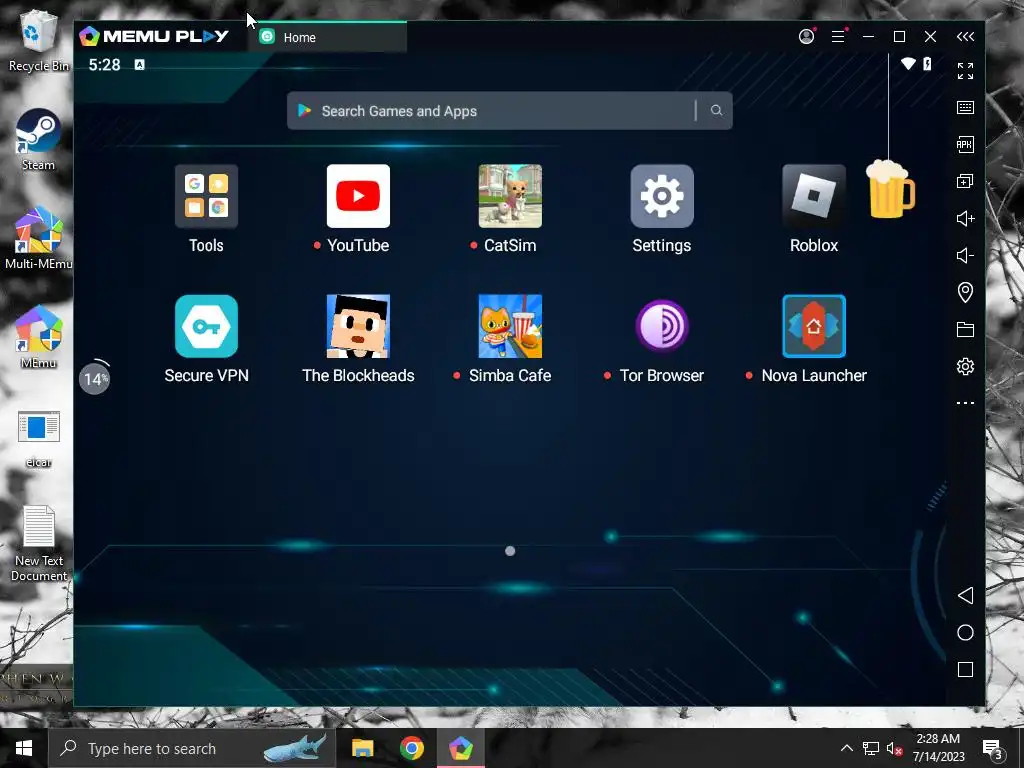Click the home page indicator dot
This screenshot has width=1024, height=768.
(x=510, y=551)
